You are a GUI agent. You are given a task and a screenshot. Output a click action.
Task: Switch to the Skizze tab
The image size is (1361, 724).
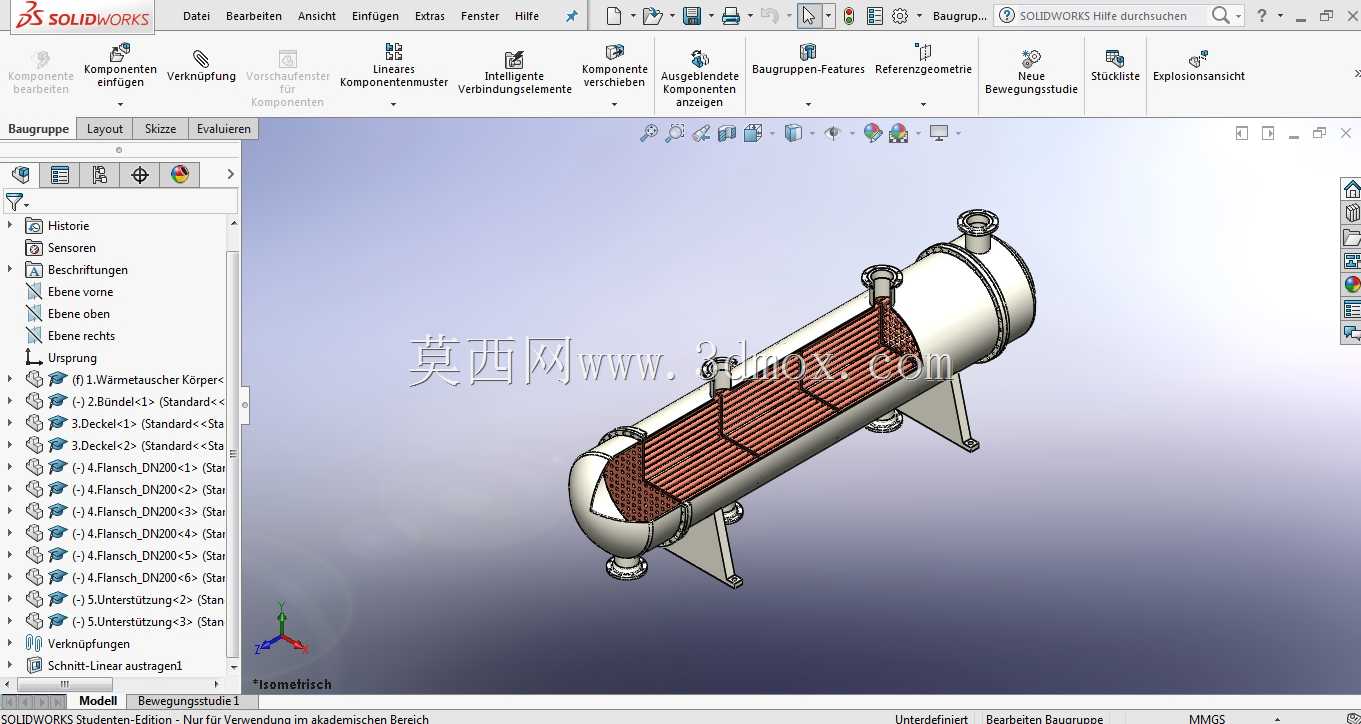(160, 128)
